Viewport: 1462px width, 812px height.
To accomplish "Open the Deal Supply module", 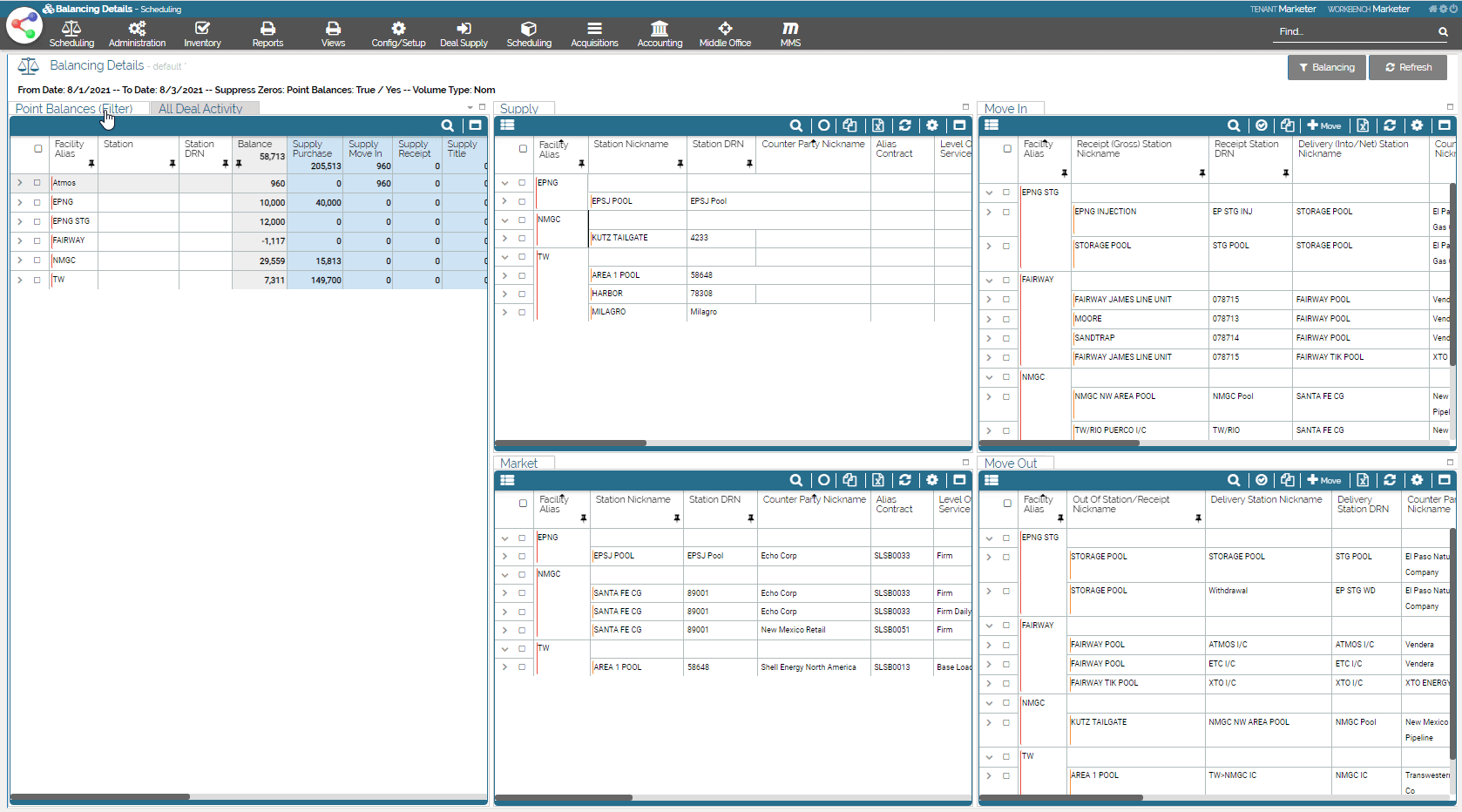I will (464, 34).
